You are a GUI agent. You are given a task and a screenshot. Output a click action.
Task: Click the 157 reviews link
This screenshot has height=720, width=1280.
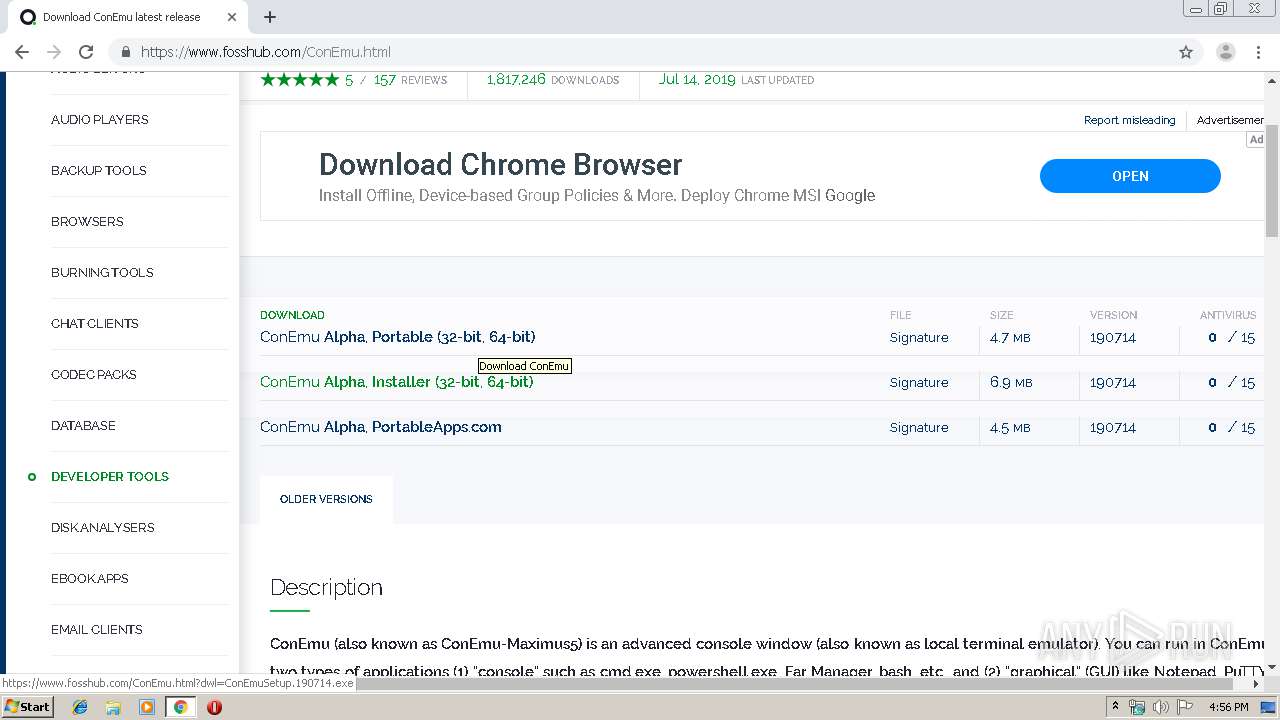click(x=410, y=80)
